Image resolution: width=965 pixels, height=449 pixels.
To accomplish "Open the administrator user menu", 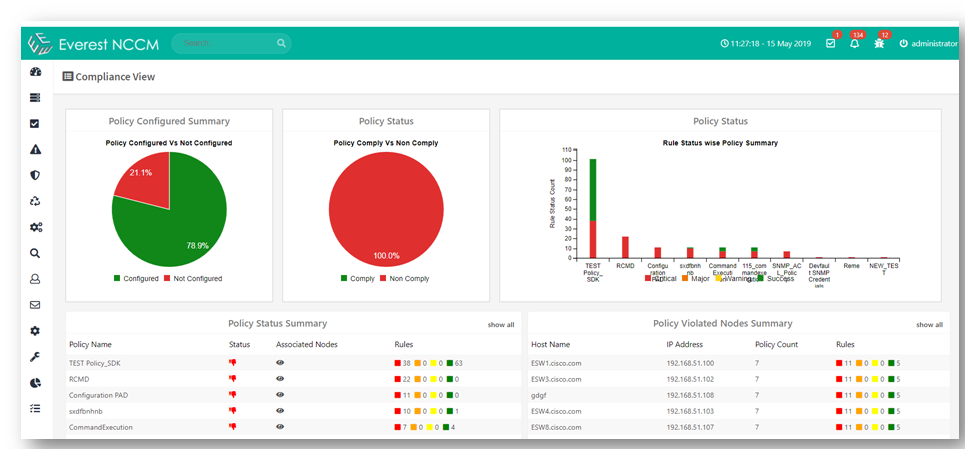I will pos(928,44).
